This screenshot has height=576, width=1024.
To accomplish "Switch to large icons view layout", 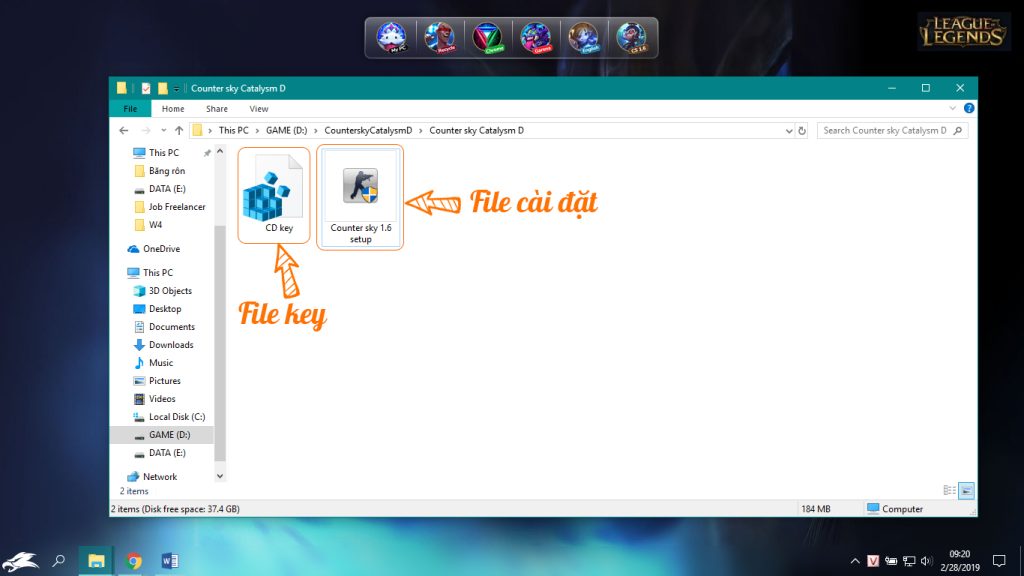I will (x=967, y=490).
